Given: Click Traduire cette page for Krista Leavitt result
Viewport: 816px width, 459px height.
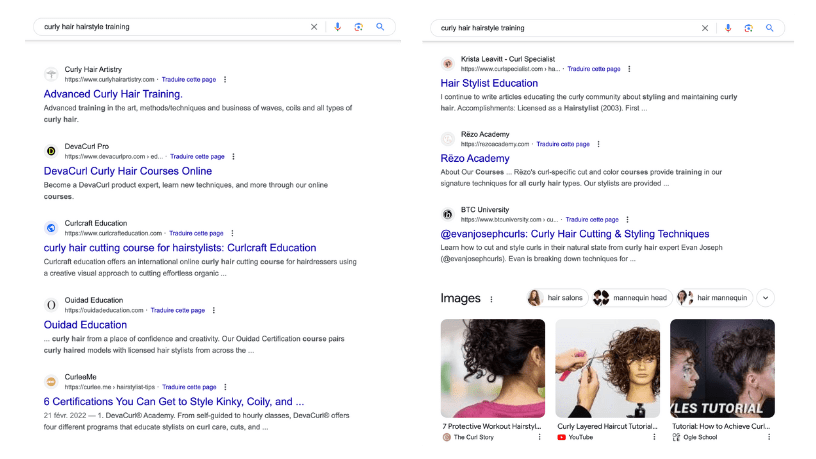Looking at the screenshot, I should 594,69.
